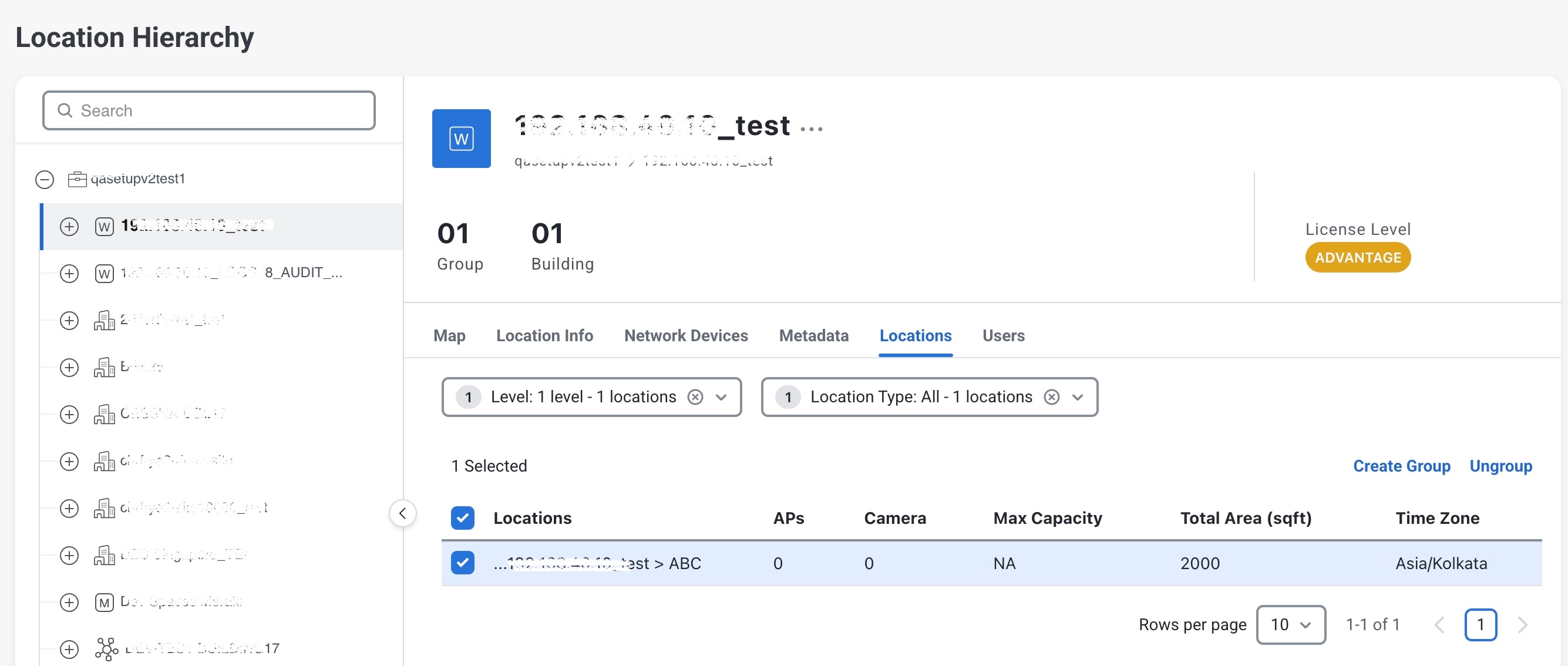This screenshot has height=666, width=1568.
Task: Open the Location Info tab
Action: coord(544,335)
